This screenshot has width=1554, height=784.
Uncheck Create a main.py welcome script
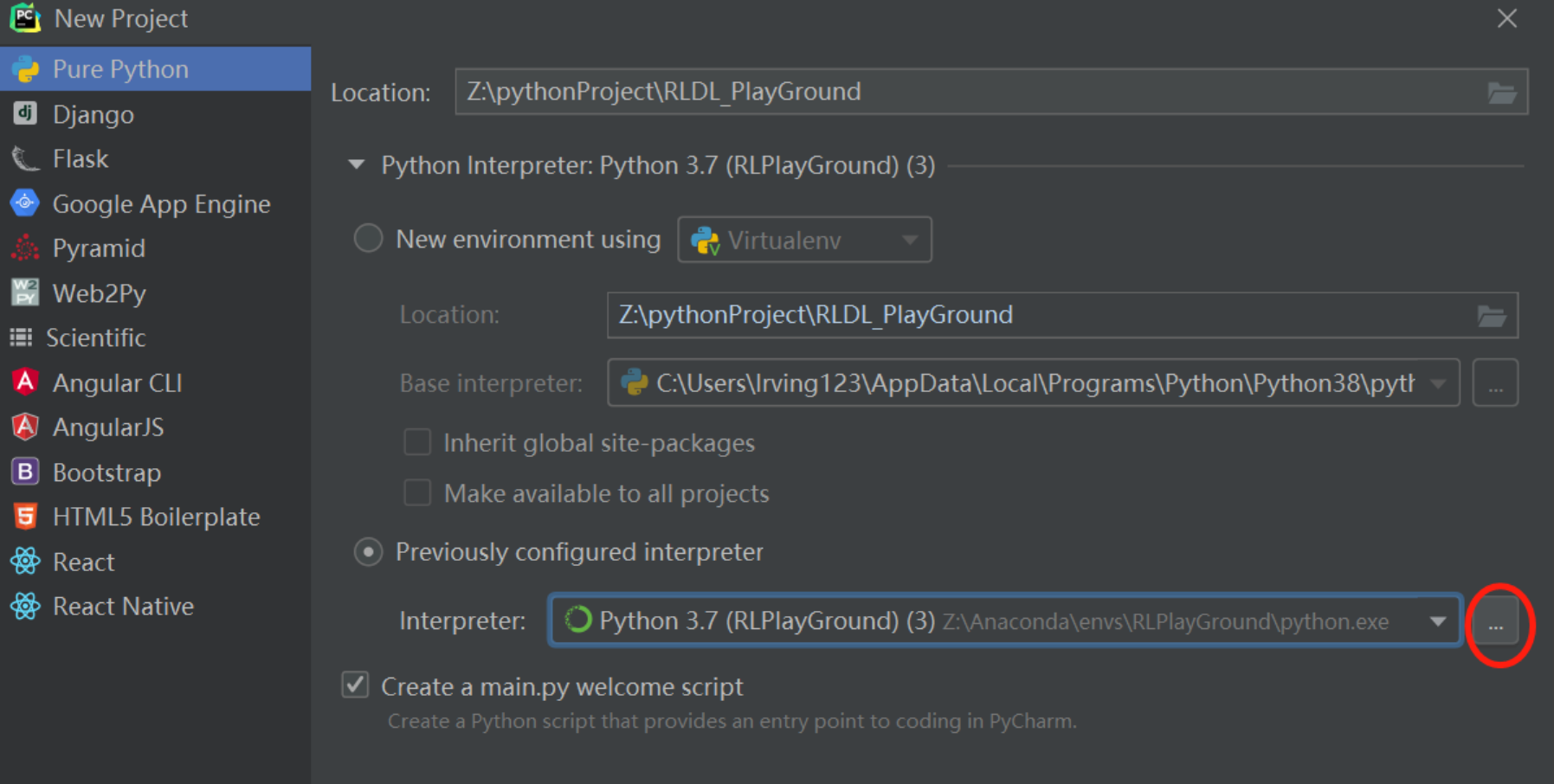[x=354, y=684]
